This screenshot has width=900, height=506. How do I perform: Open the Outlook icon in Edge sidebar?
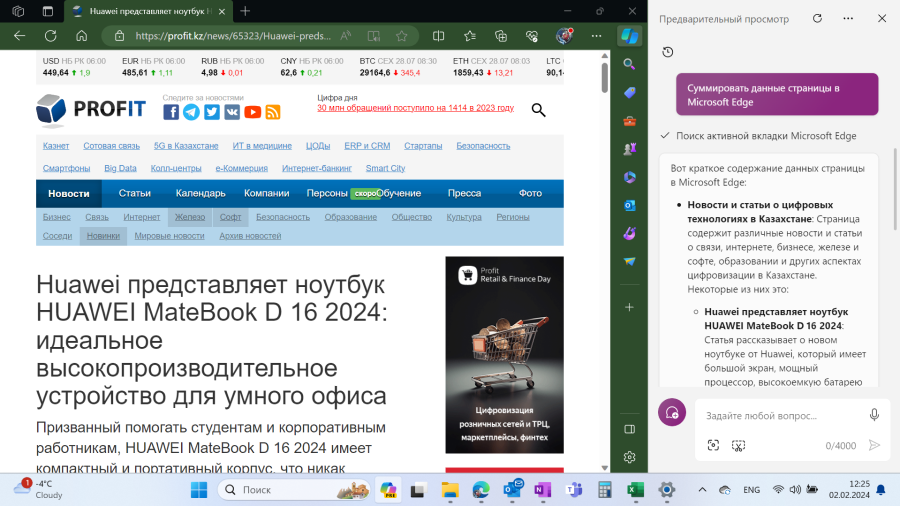point(630,205)
